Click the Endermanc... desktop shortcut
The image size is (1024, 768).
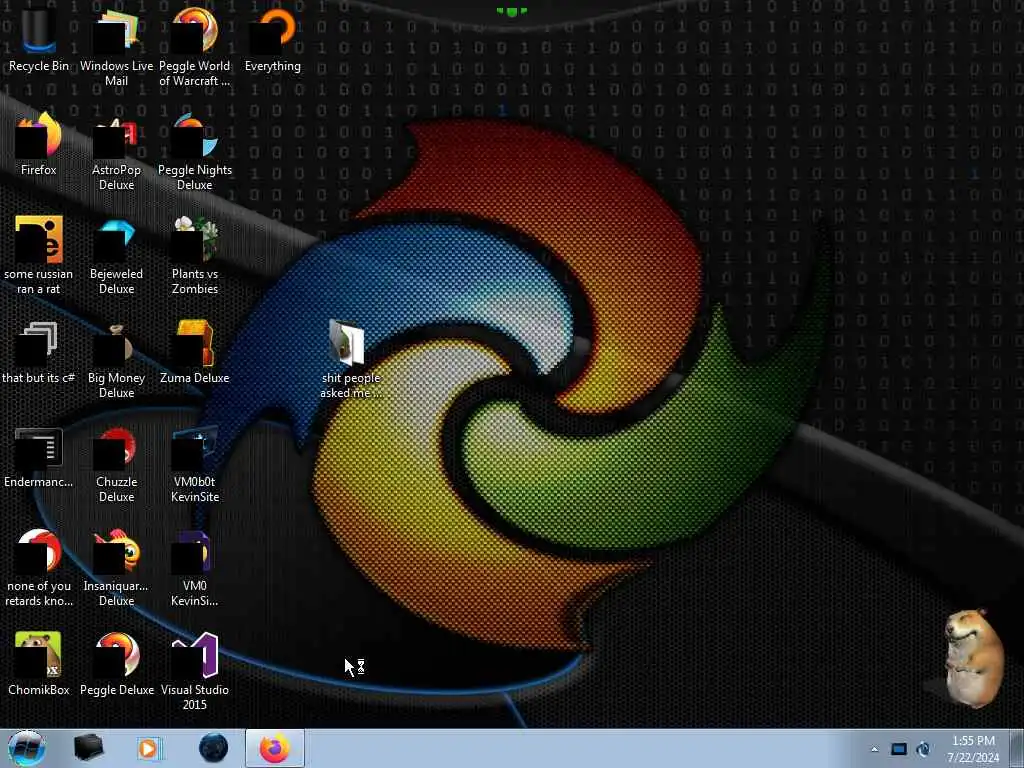[x=39, y=457]
